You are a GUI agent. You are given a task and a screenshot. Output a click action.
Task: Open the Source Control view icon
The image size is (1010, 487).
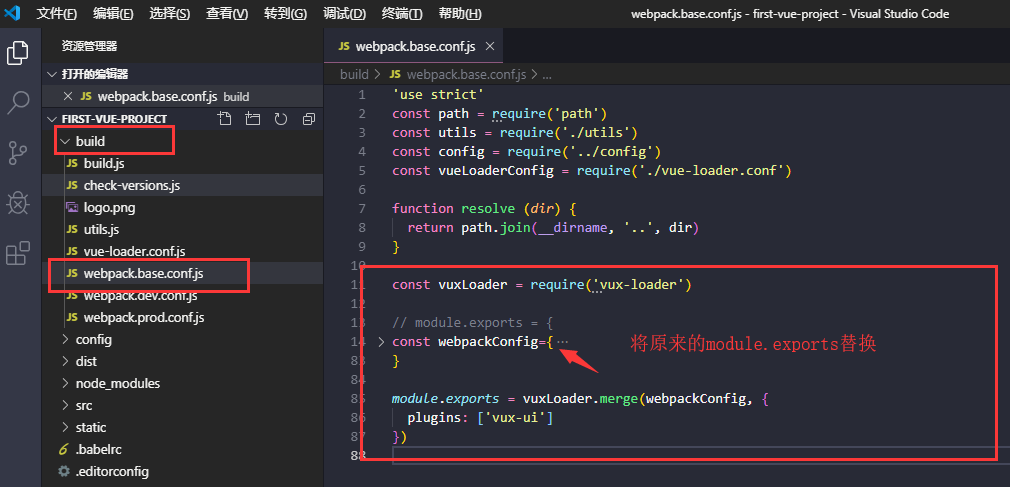click(x=18, y=152)
